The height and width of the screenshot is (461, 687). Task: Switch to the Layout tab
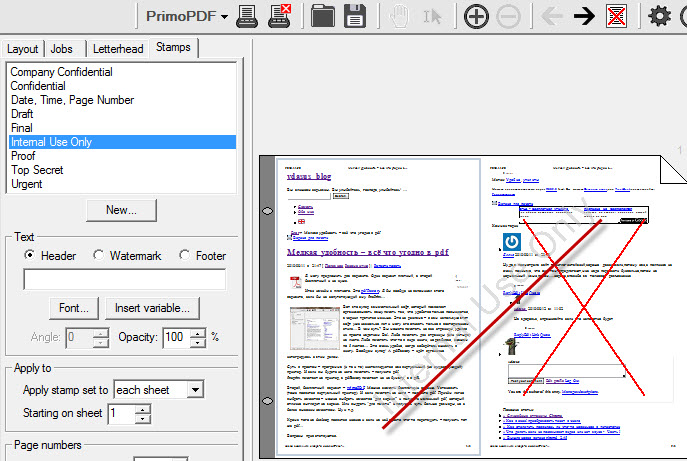click(x=22, y=49)
